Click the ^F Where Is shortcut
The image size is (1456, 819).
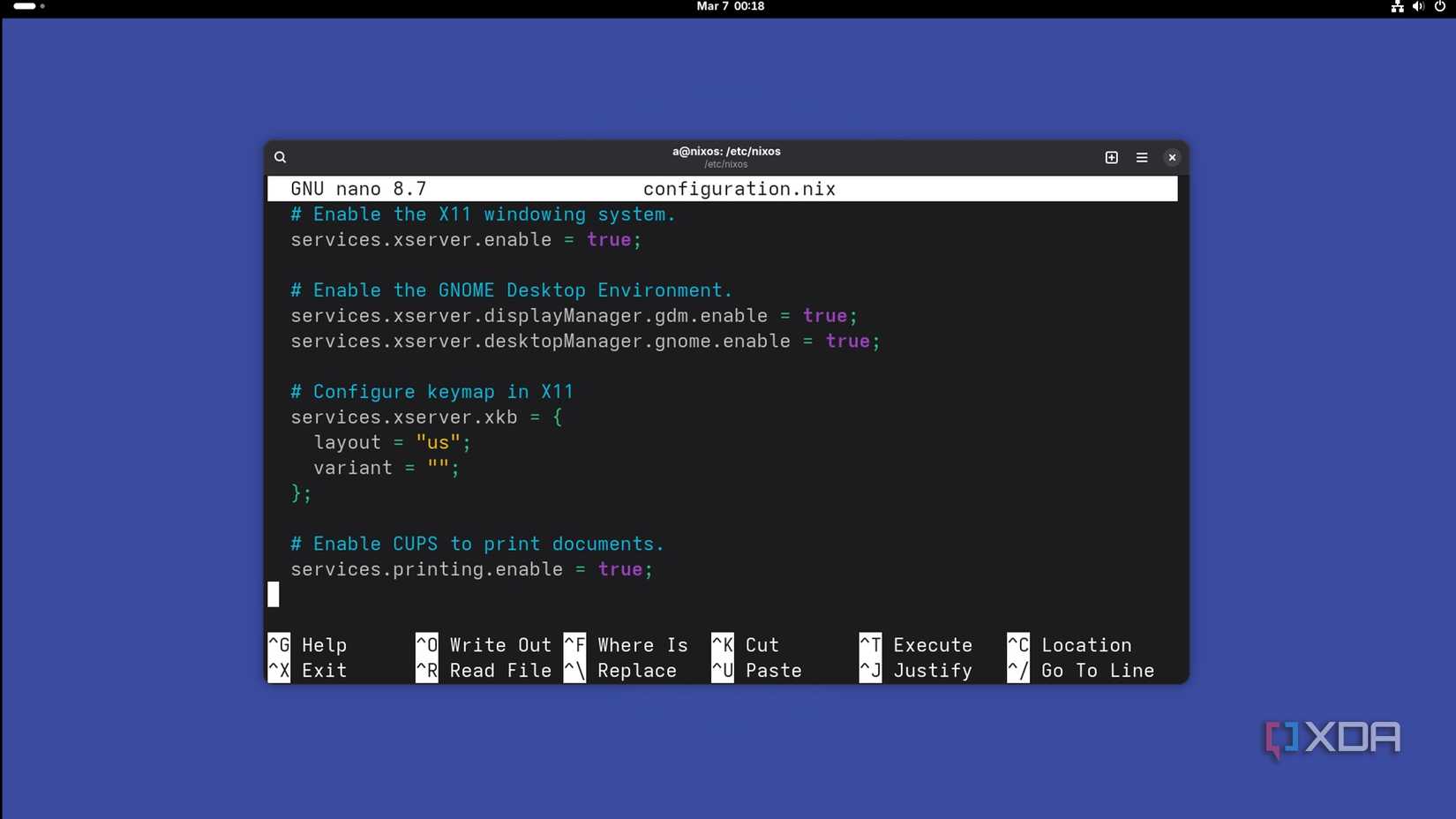pos(626,645)
